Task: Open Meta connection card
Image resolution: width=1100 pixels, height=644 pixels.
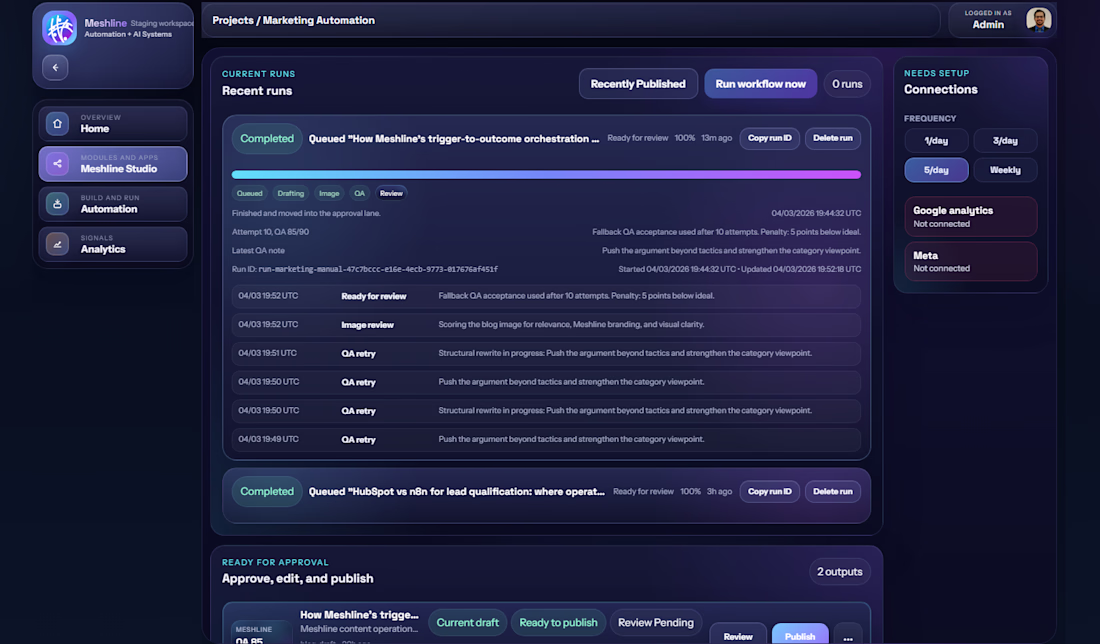Action: coord(970,261)
